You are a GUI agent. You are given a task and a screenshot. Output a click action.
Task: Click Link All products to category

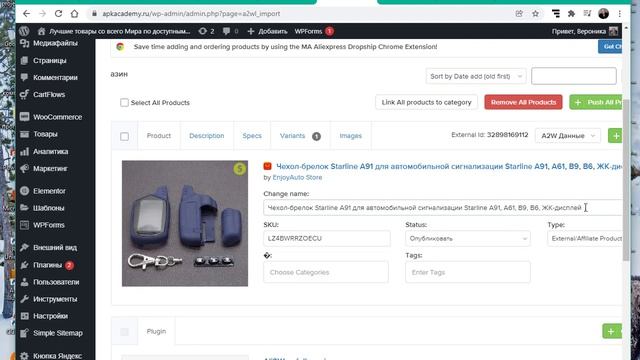coord(427,102)
